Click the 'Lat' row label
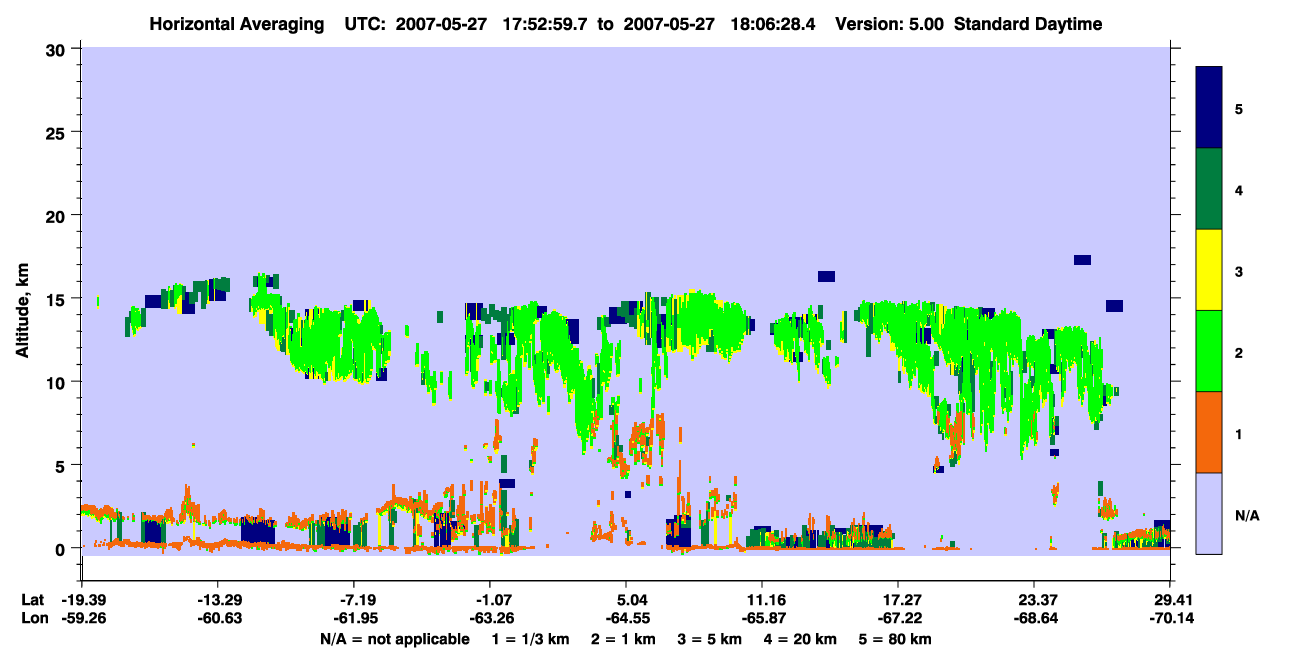Viewport: 1300px width, 667px height. click(x=32, y=600)
